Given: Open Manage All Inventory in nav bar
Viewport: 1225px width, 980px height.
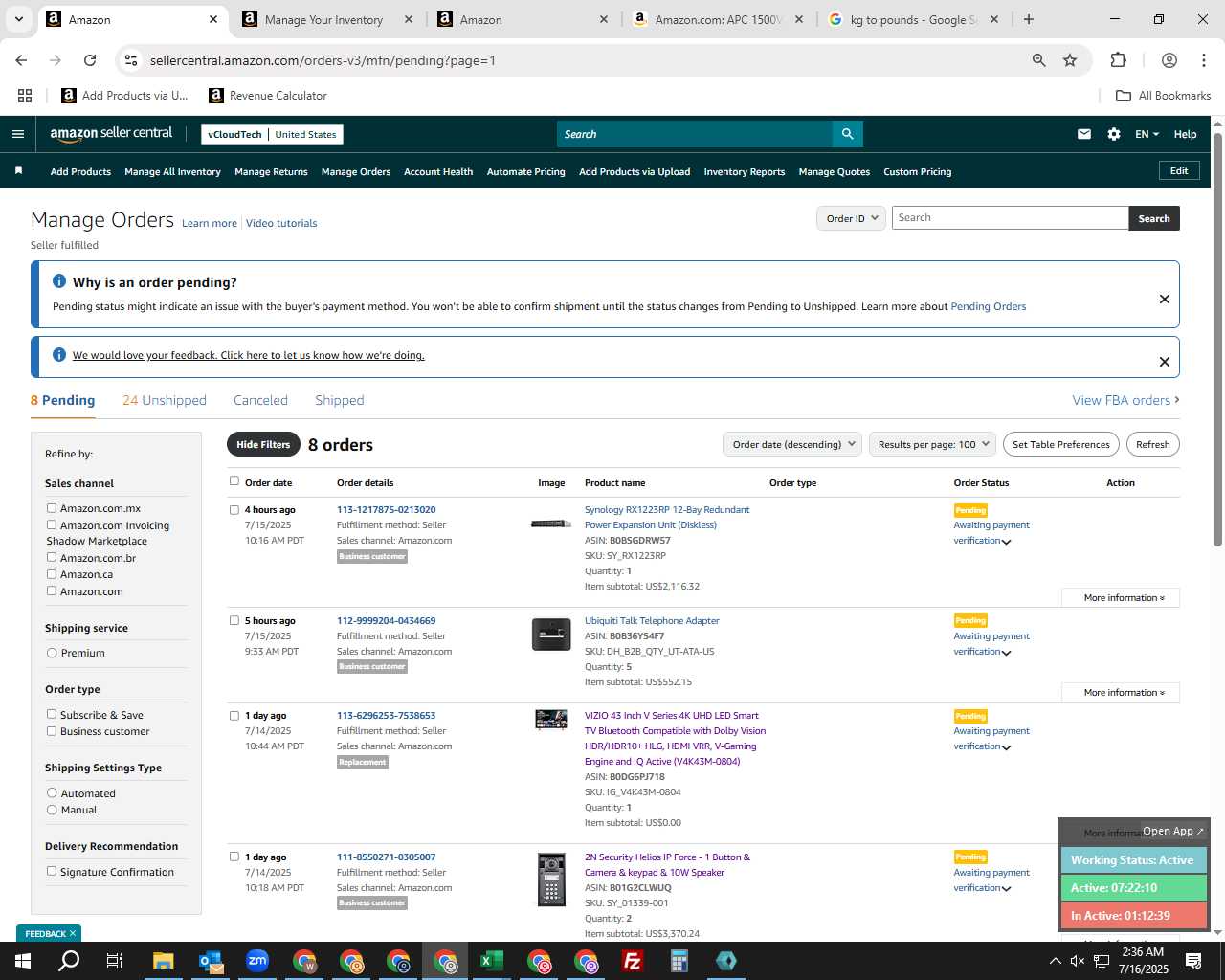Looking at the screenshot, I should point(172,171).
